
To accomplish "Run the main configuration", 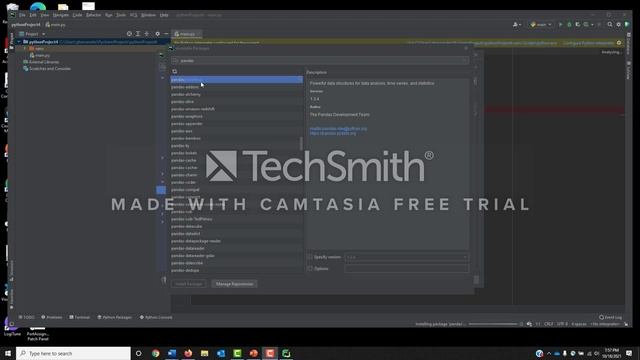I will click(560, 24).
